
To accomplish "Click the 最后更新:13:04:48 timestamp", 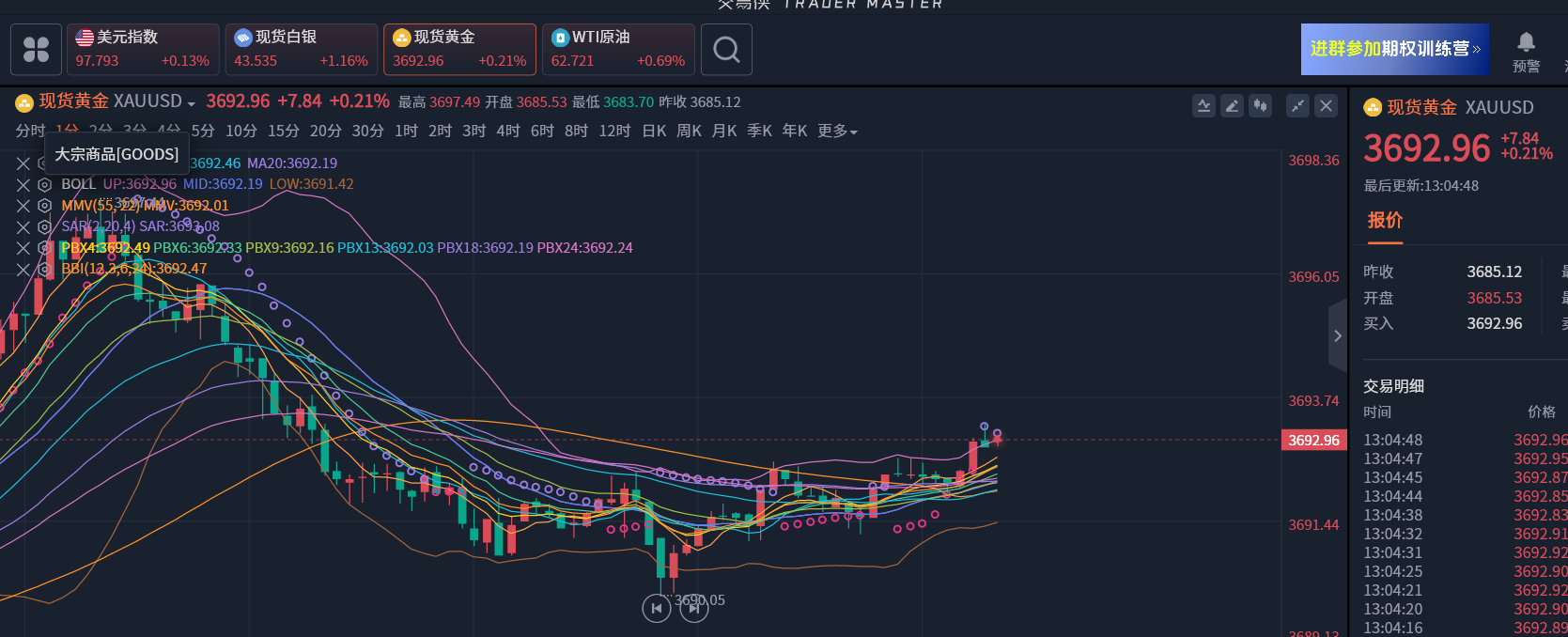I will (1421, 186).
